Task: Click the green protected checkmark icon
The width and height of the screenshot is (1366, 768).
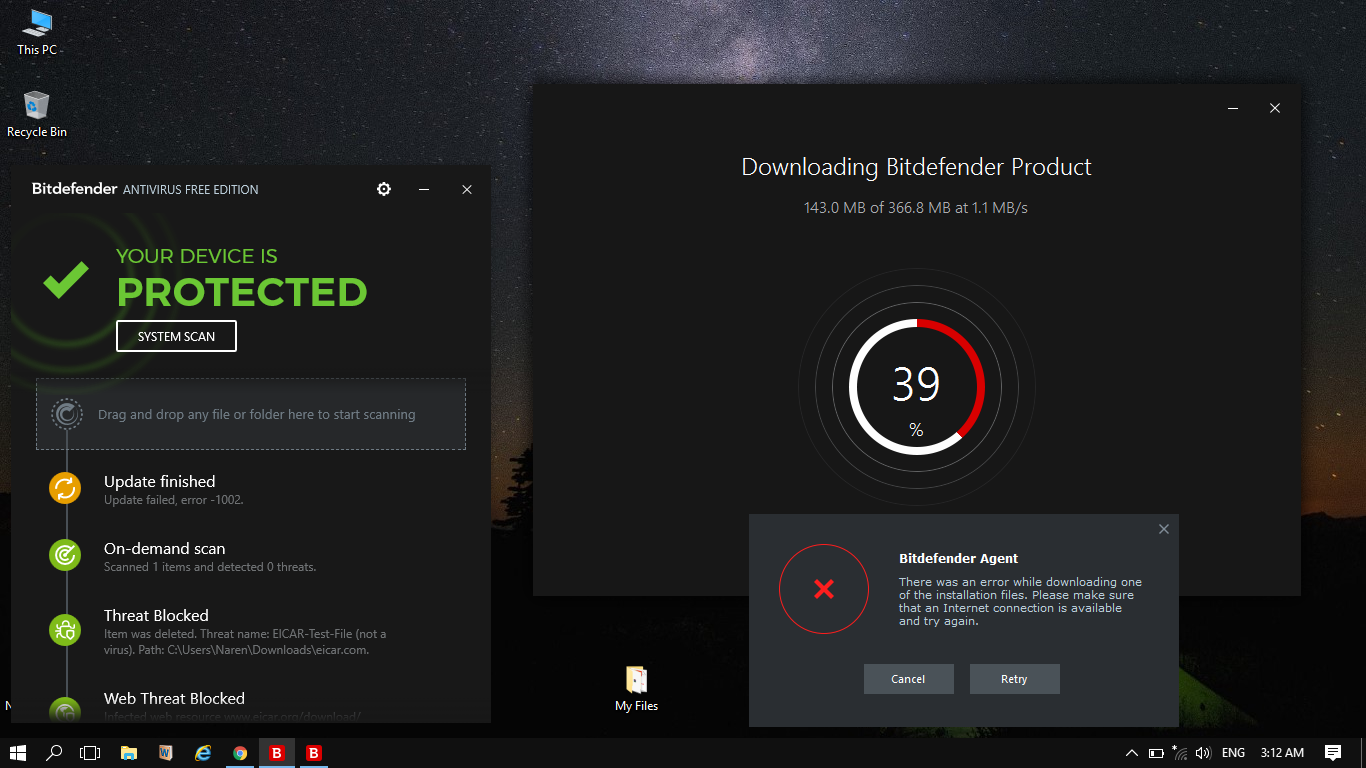Action: pos(66,279)
